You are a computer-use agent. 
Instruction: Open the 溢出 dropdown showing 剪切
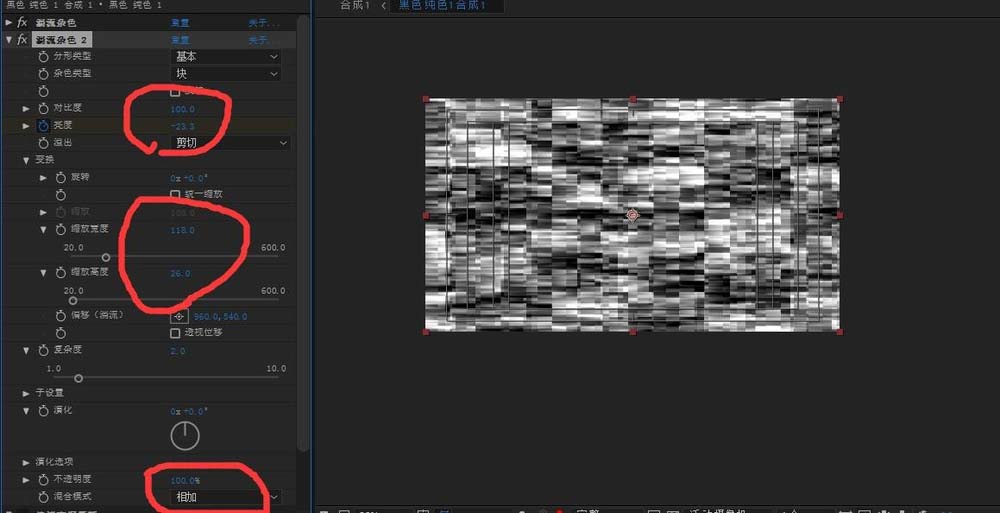click(231, 144)
